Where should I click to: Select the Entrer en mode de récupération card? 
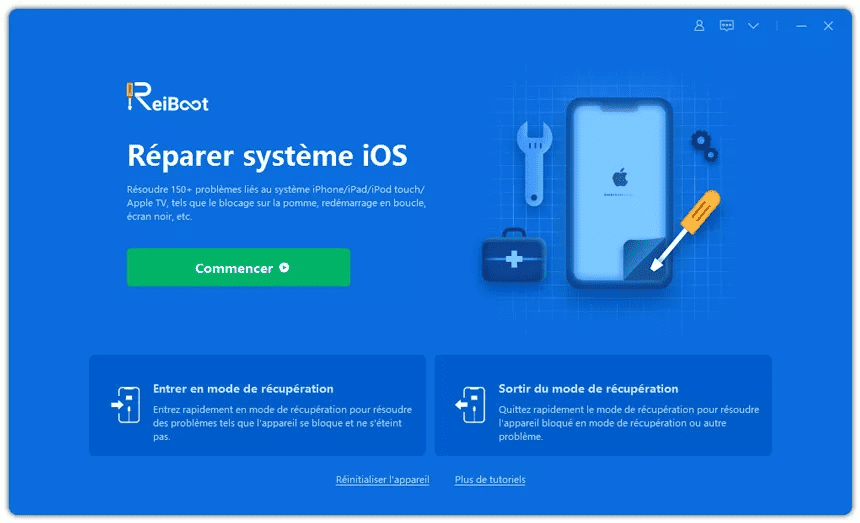click(x=257, y=405)
